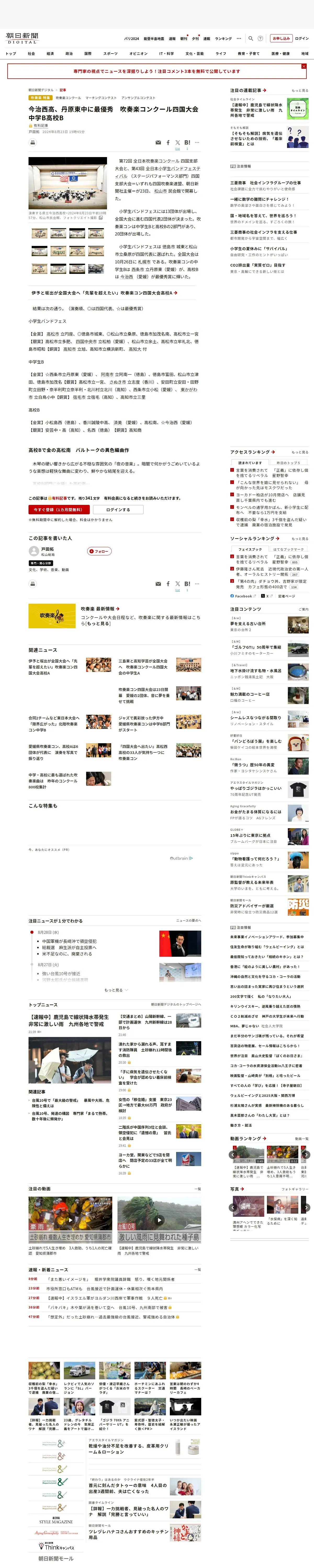Open the 吹奏楽 特集 yellow tag
The height and width of the screenshot is (1568, 314).
(x=40, y=97)
